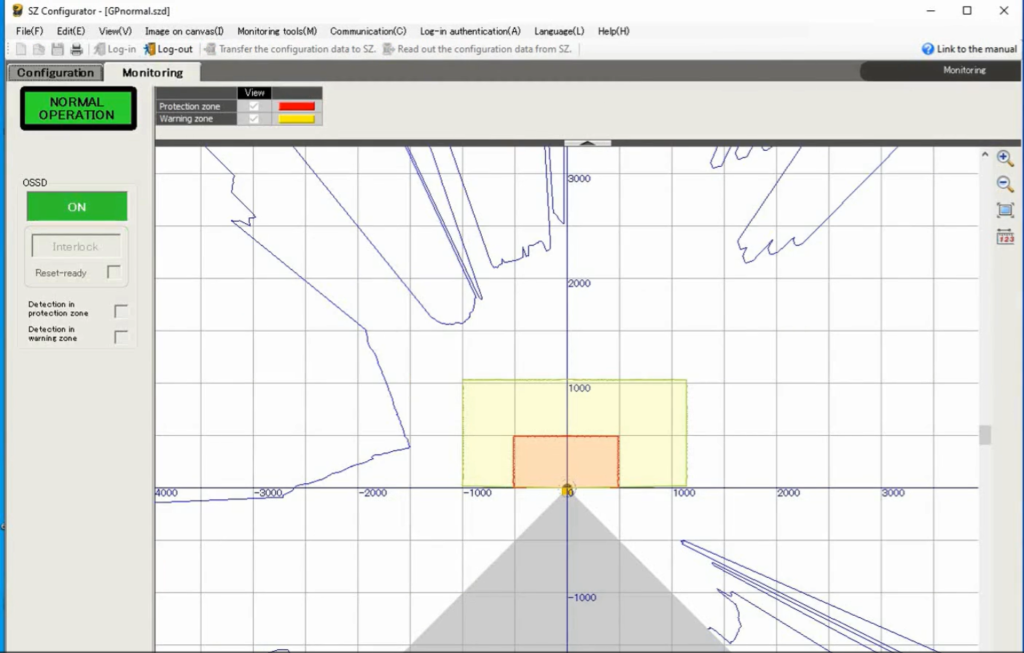Collapse the zone view panel with top arrow
Screen dimensions: 1024x653
[x=587, y=143]
